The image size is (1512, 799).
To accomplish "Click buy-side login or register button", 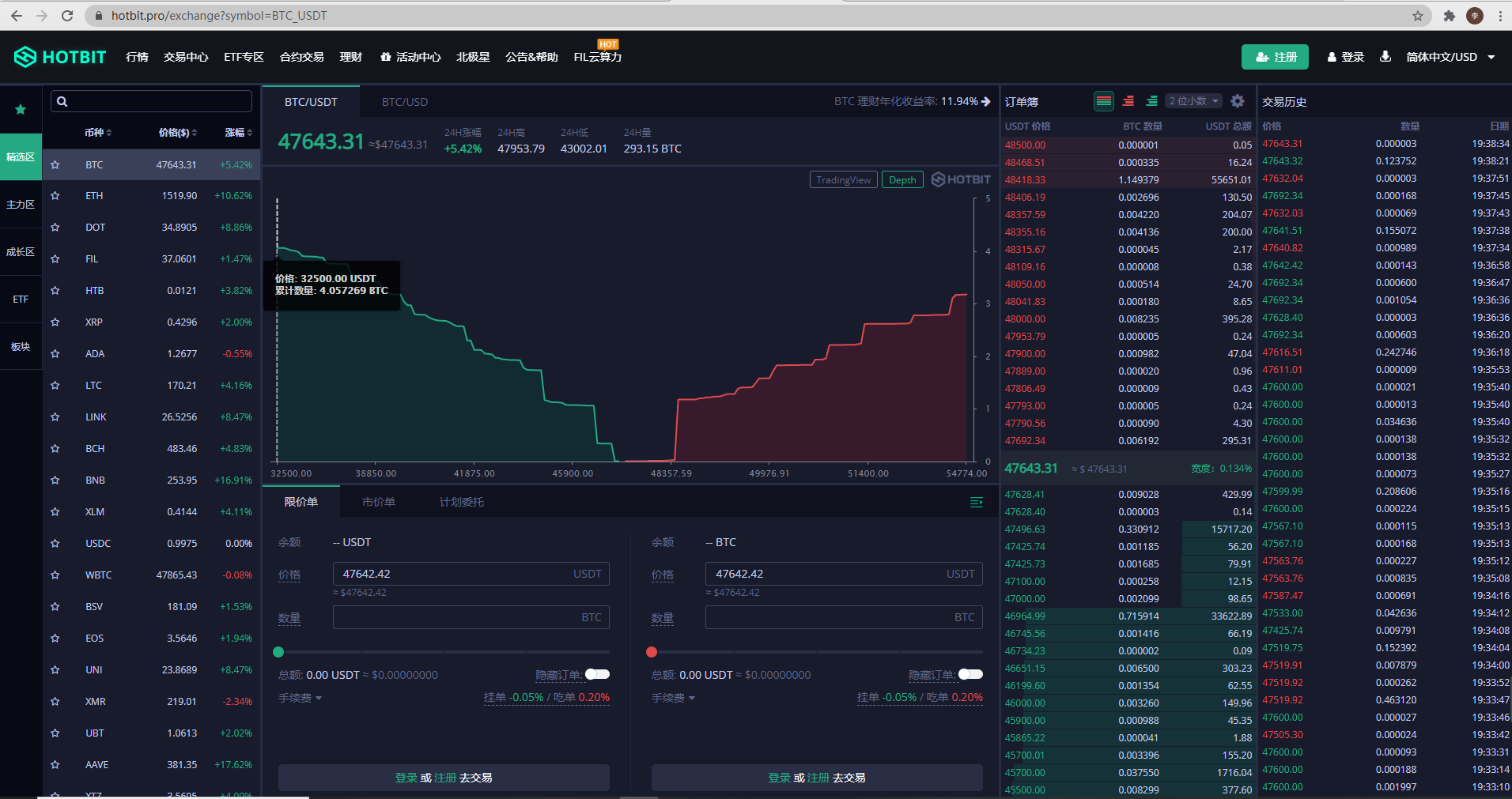I will [444, 778].
